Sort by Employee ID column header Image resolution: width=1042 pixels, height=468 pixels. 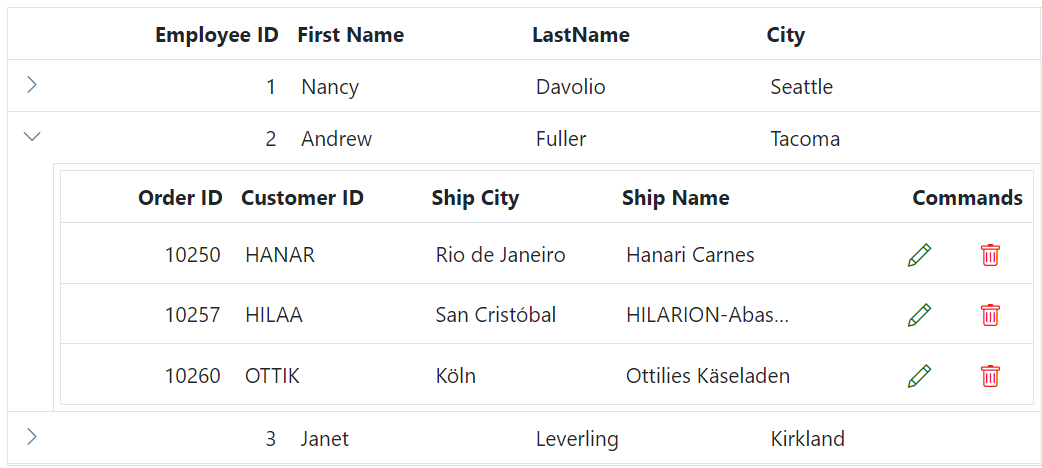pos(216,35)
